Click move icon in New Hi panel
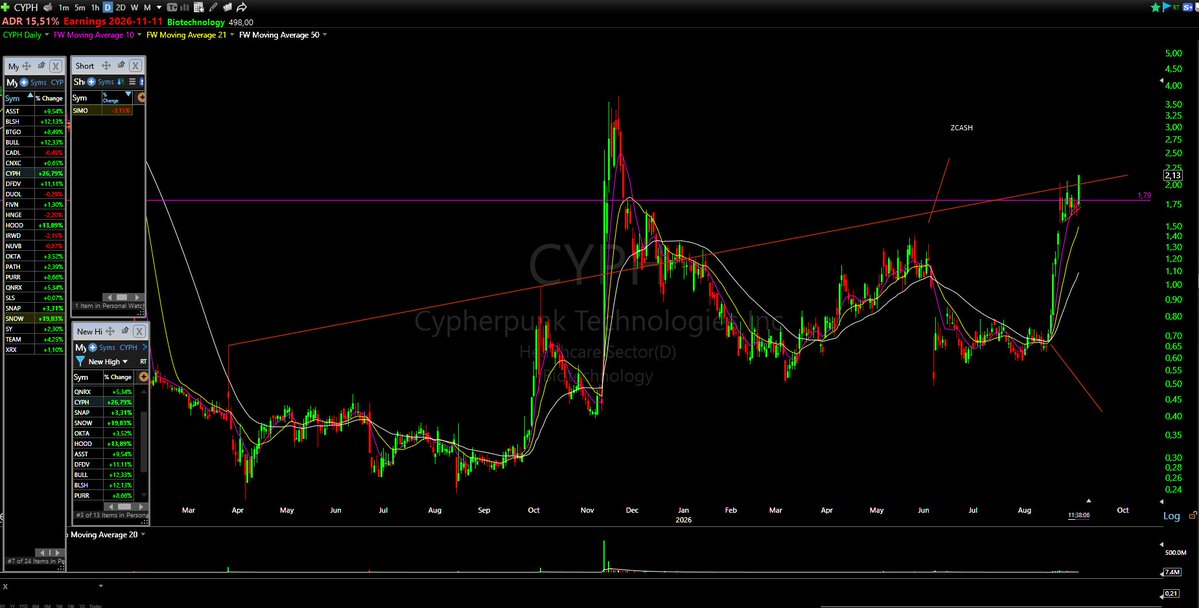The width and height of the screenshot is (1199, 608). click(110, 331)
